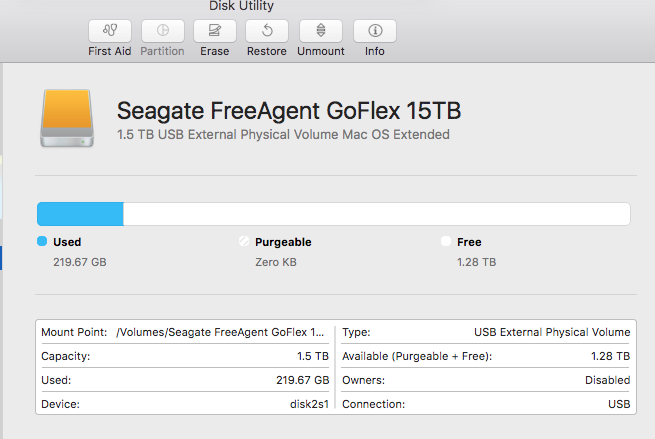
Task: Click the Owners Disabled value
Action: [607, 380]
